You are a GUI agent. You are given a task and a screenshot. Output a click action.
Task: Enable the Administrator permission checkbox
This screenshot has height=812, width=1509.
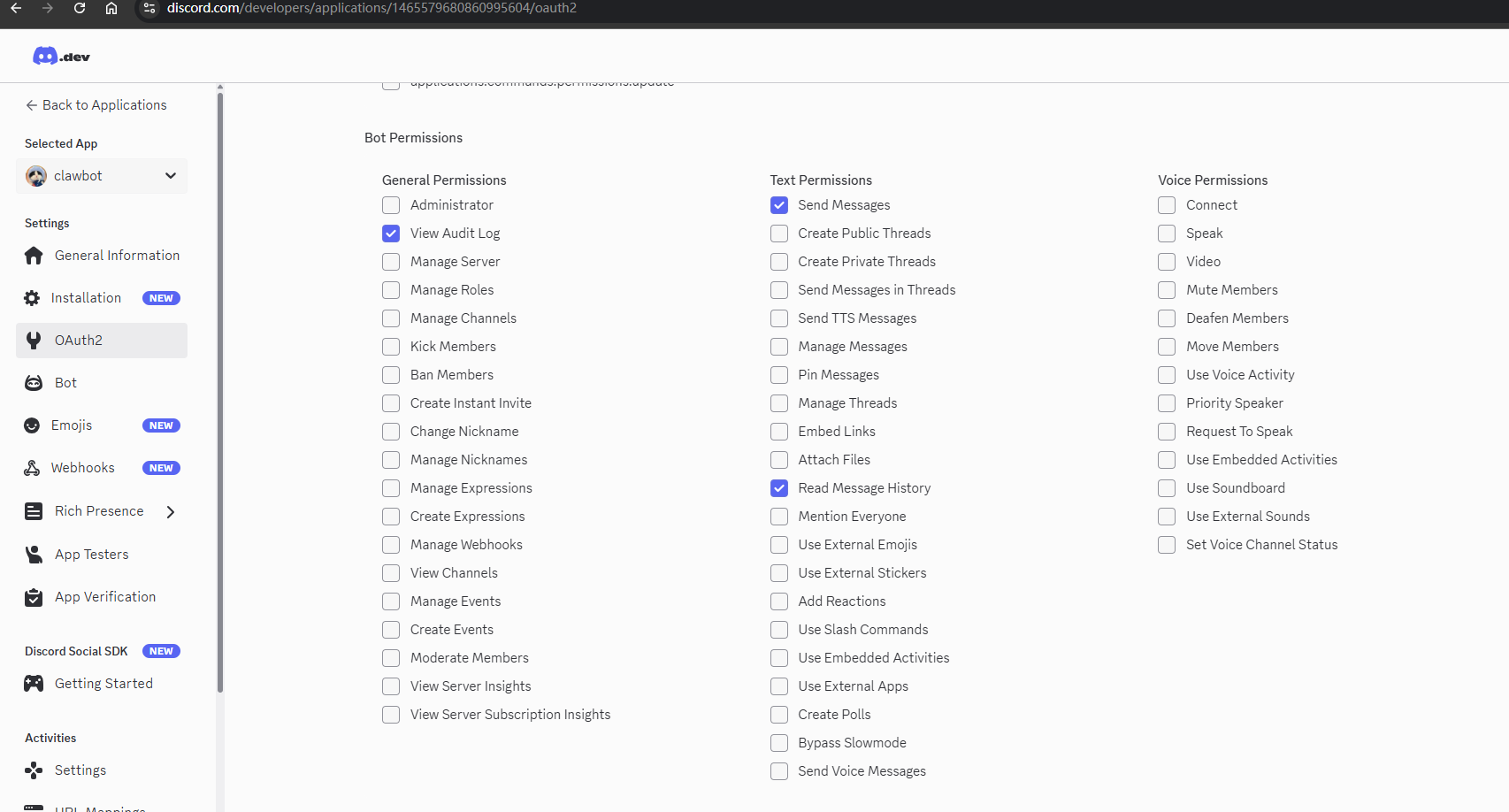tap(391, 205)
